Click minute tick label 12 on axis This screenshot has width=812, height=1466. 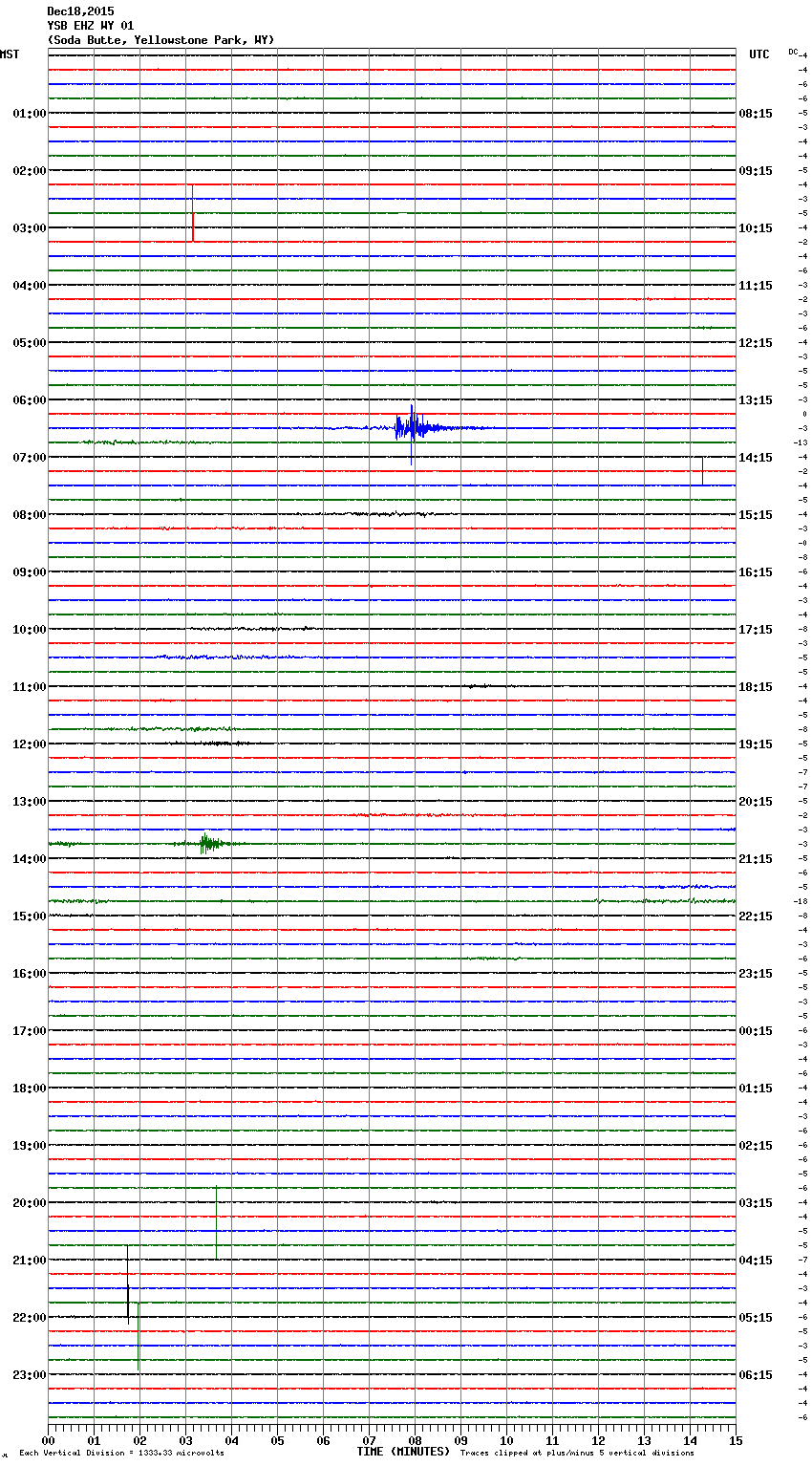[598, 1440]
